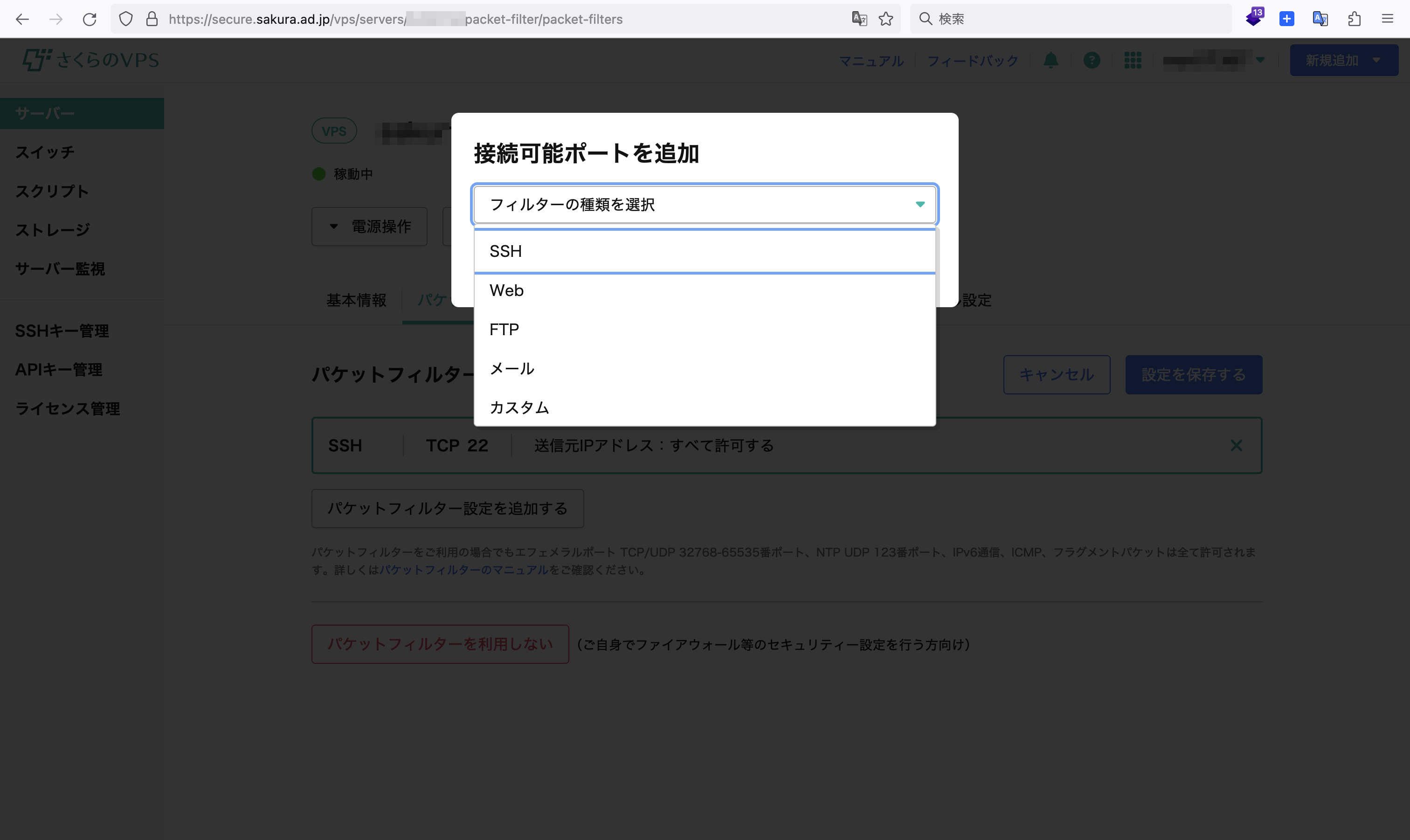
Task: Bookmark this page with the star icon
Action: tap(886, 19)
